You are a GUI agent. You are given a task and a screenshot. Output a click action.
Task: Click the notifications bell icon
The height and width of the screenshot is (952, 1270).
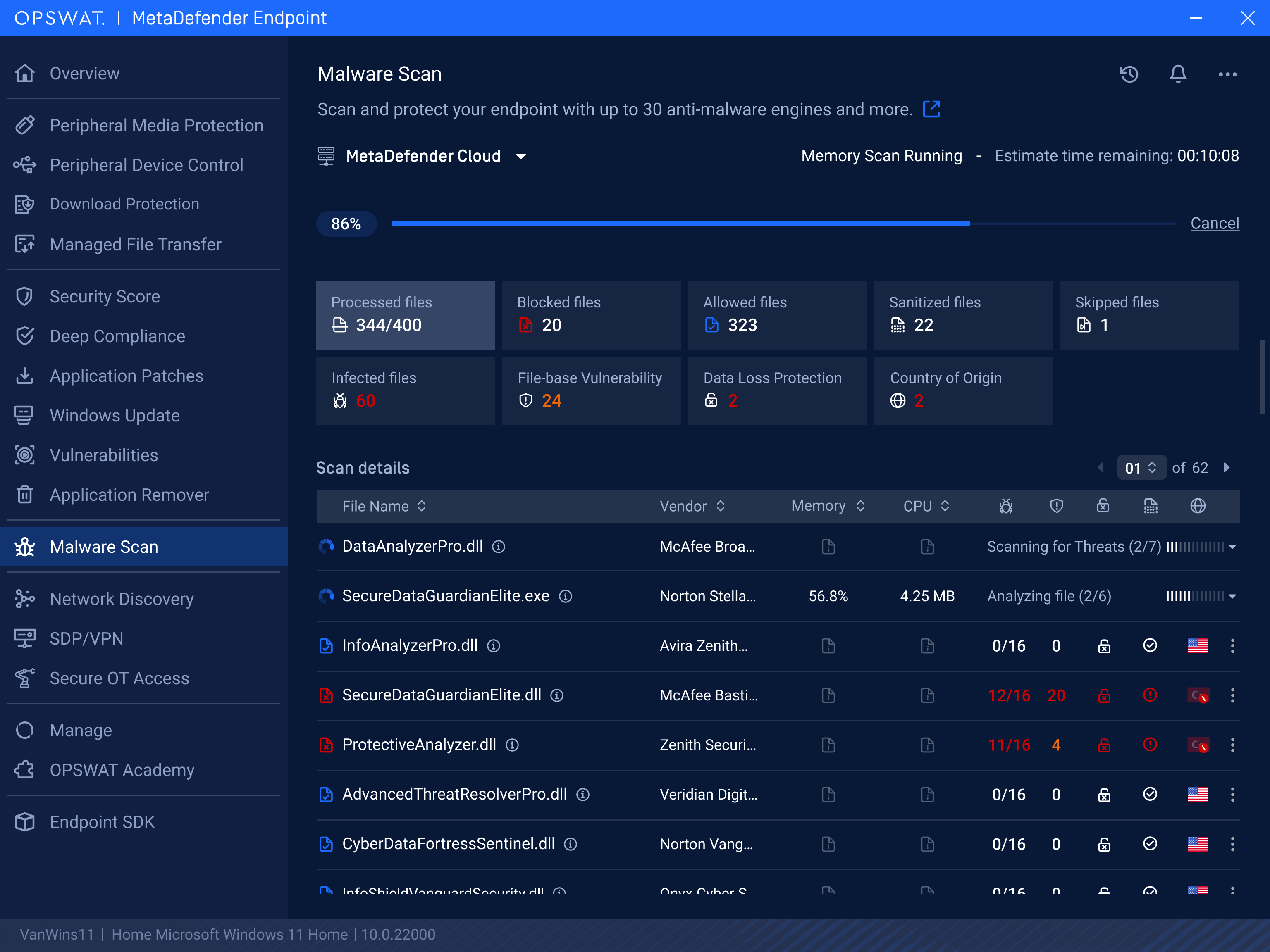pos(1178,74)
